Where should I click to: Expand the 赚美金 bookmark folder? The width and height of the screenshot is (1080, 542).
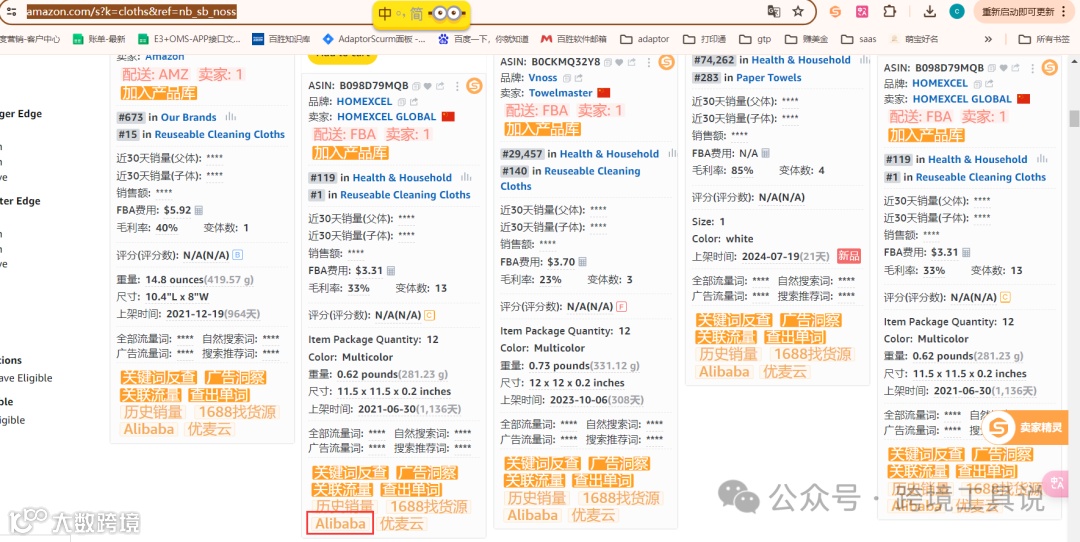coord(807,39)
